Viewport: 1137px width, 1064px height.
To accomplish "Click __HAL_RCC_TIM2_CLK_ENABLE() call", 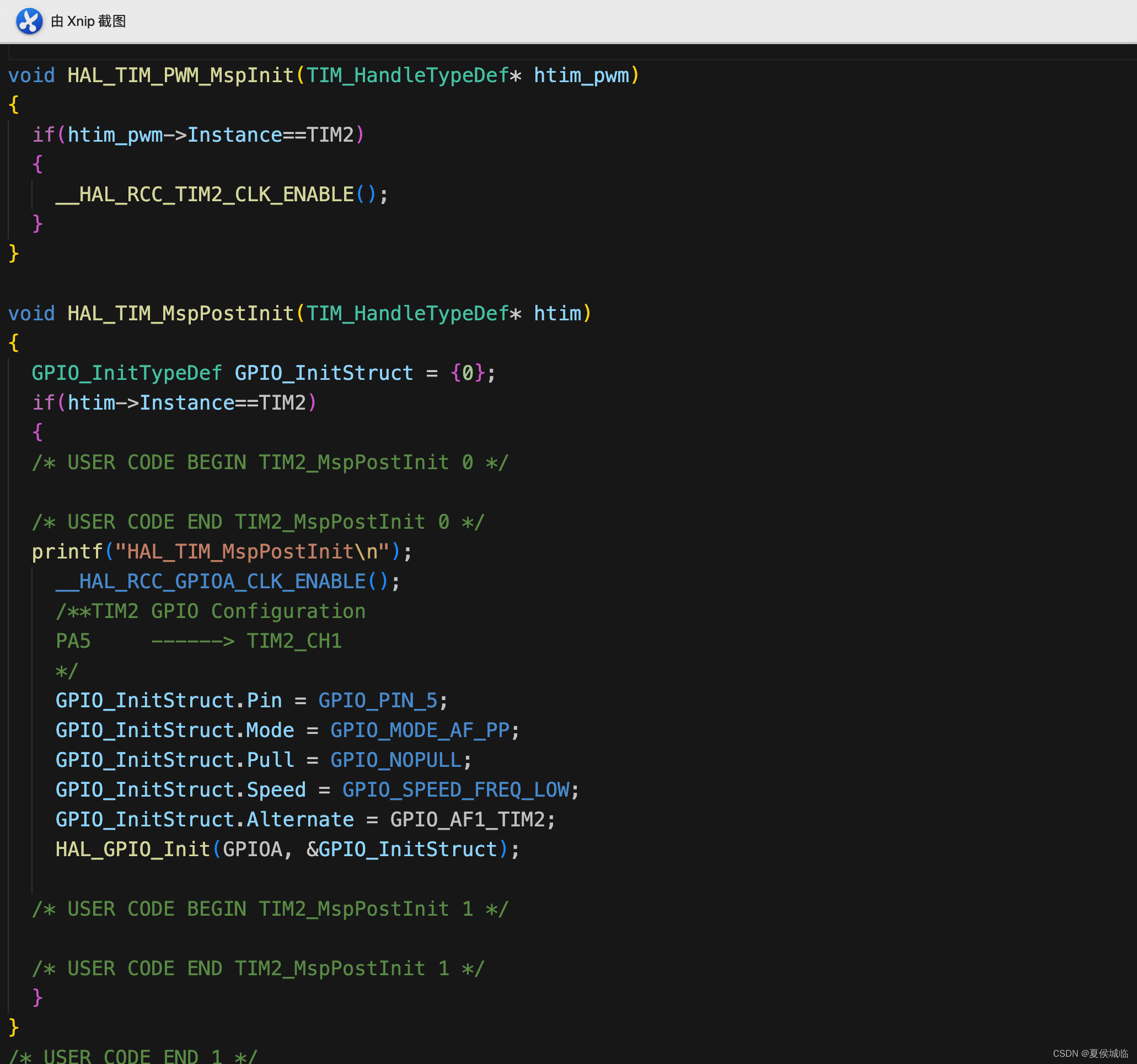I will 216,195.
